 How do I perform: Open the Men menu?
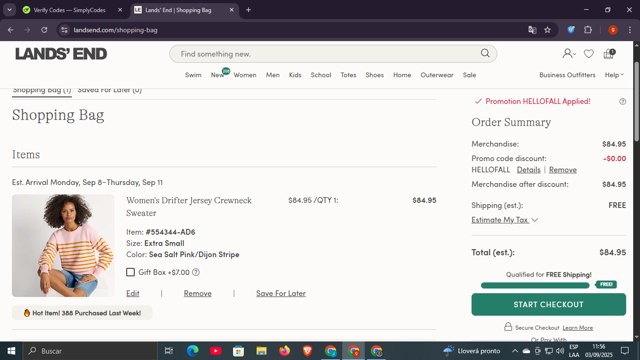pos(273,75)
